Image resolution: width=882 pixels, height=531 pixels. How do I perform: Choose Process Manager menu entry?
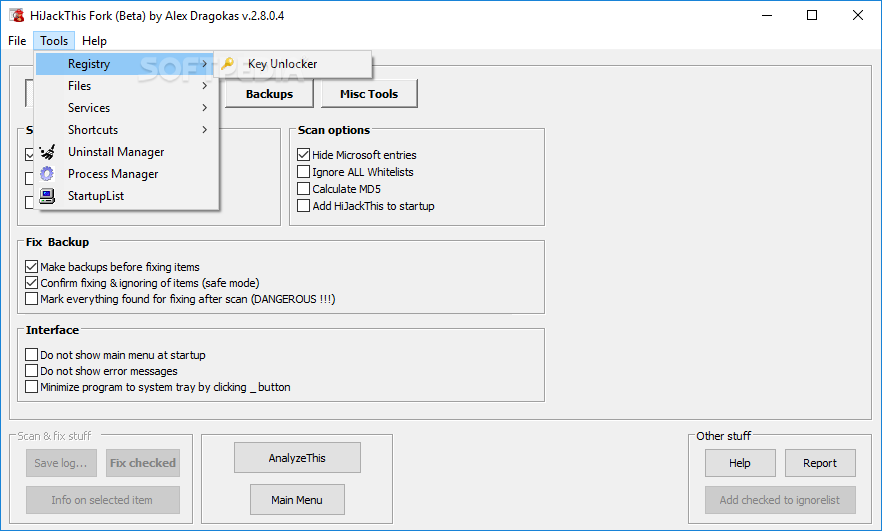click(x=127, y=174)
